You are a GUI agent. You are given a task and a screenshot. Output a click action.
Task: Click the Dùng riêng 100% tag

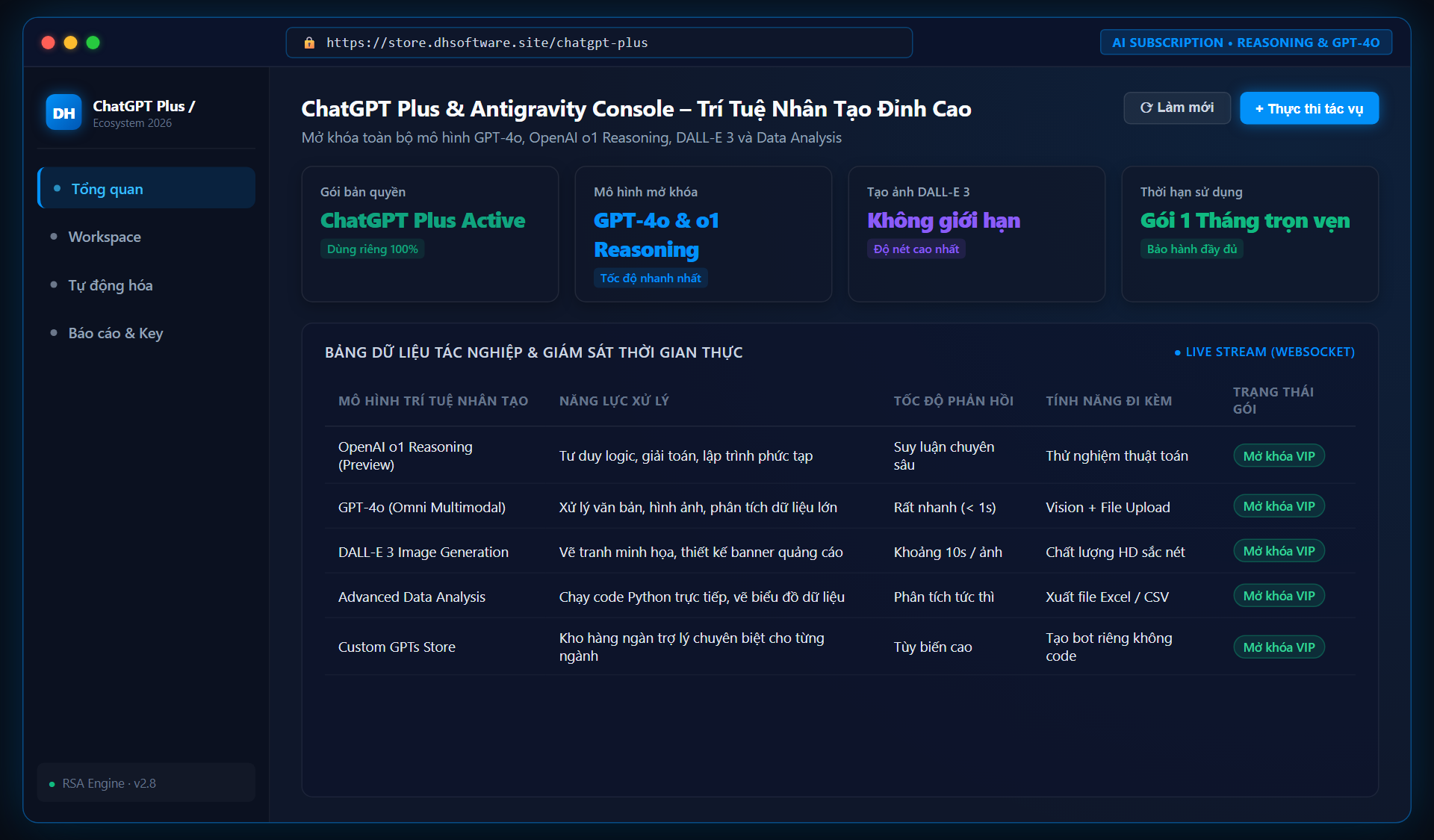click(x=373, y=249)
